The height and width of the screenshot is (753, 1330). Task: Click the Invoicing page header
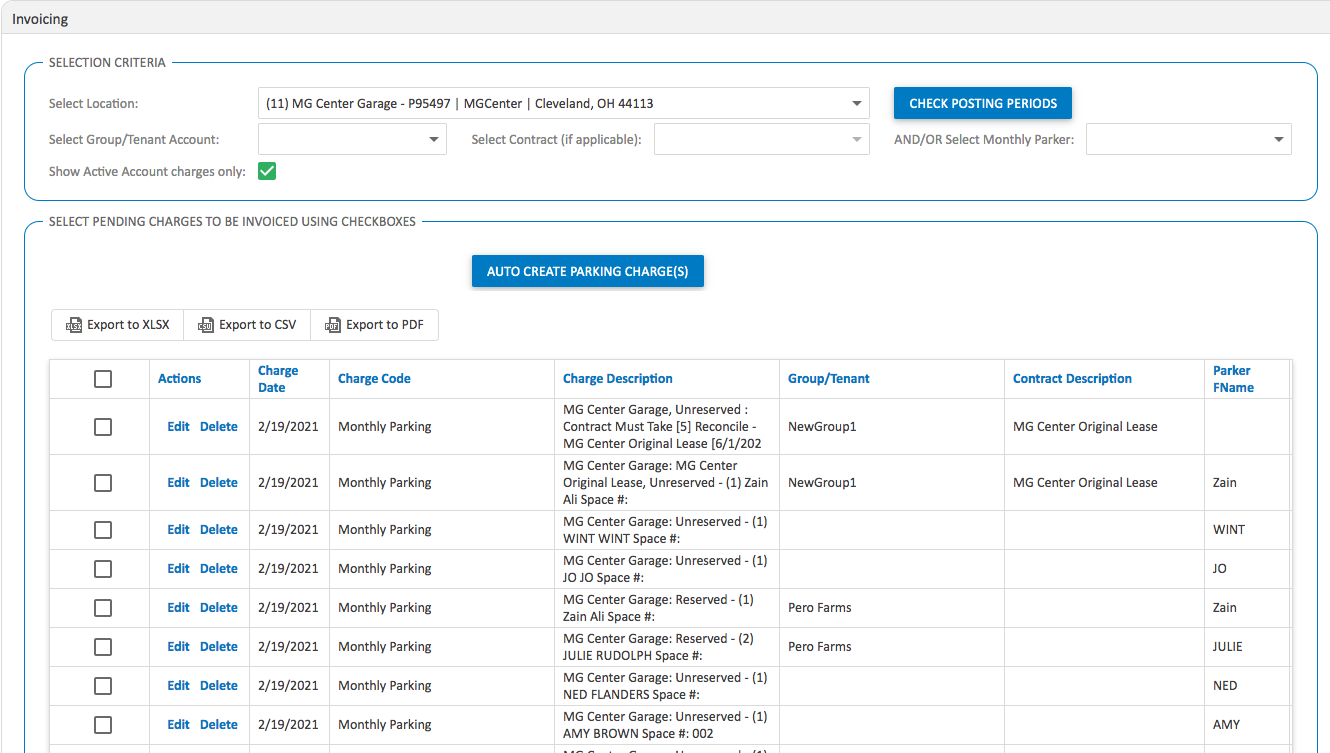[40, 18]
